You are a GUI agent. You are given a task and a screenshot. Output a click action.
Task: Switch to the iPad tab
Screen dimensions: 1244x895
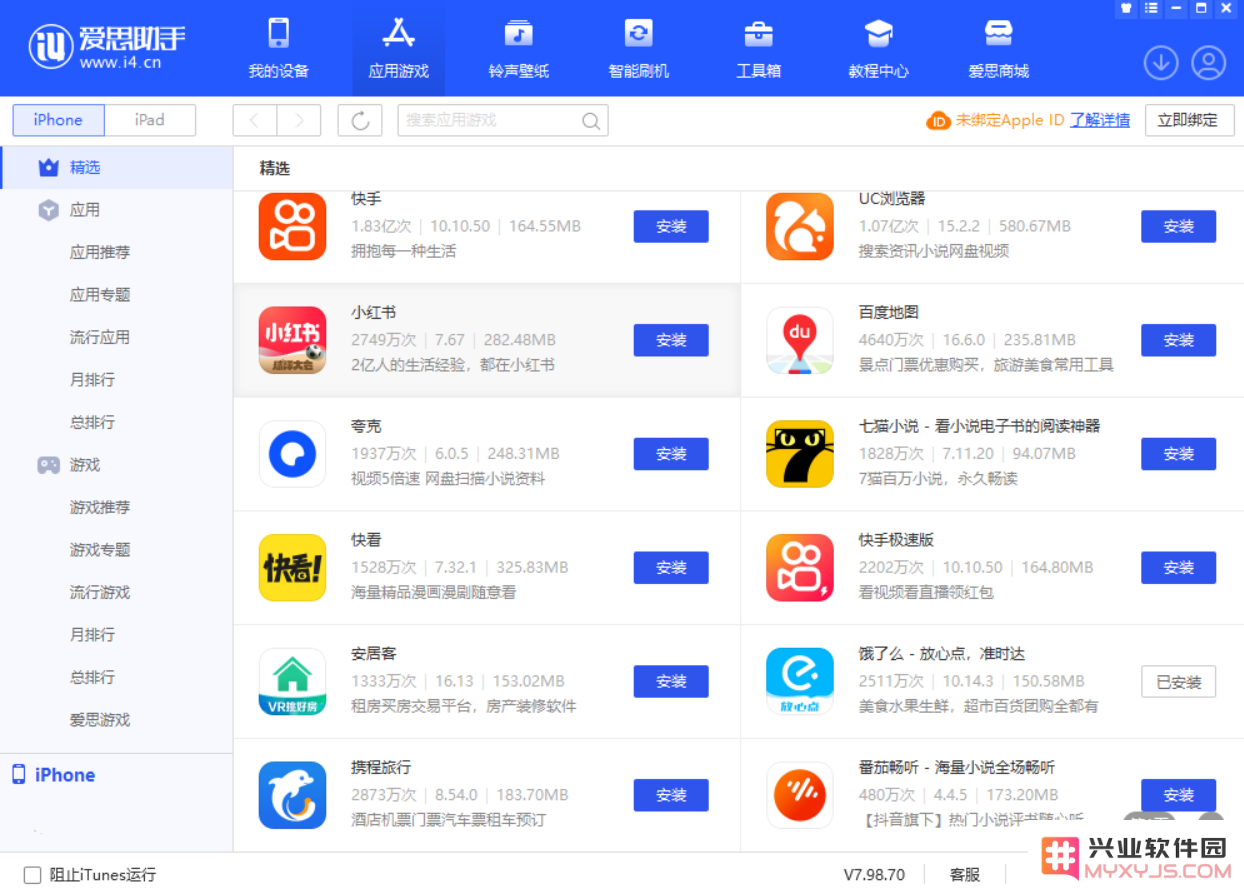click(150, 120)
